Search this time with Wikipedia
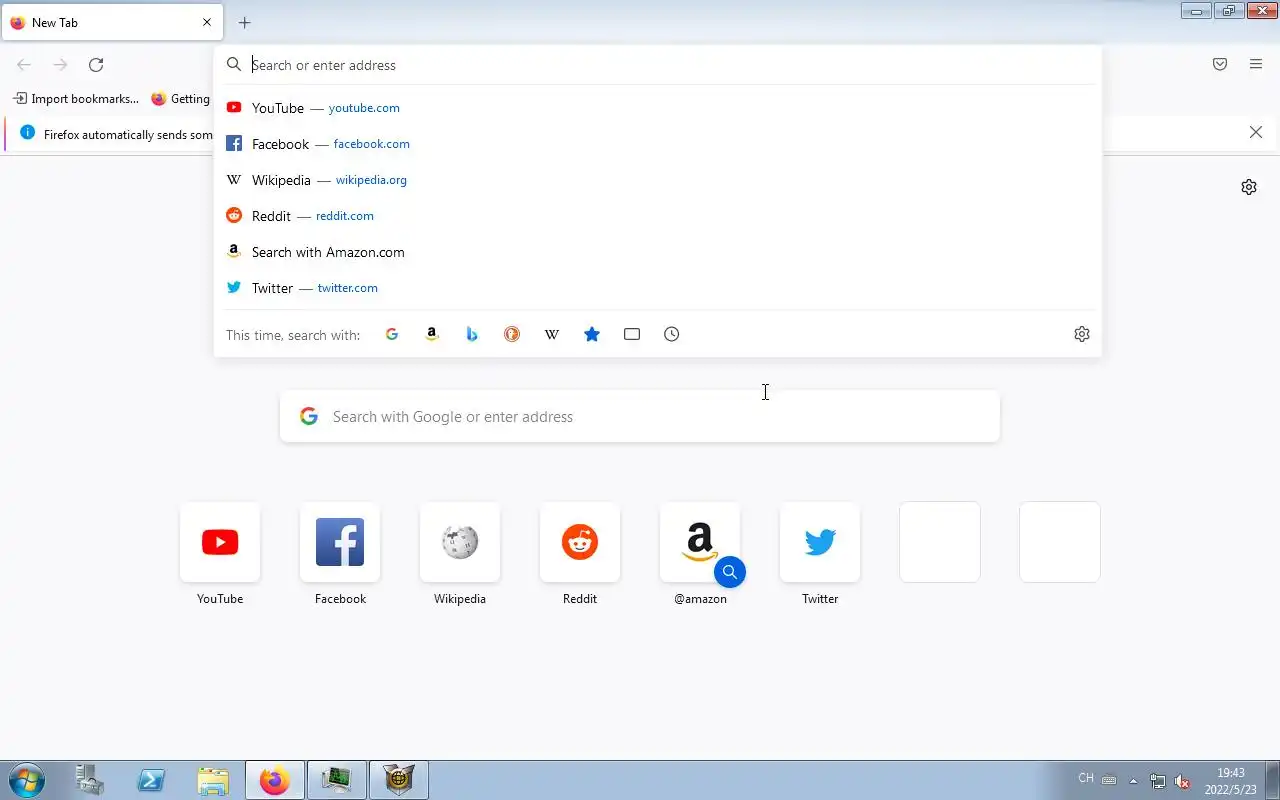 [552, 334]
